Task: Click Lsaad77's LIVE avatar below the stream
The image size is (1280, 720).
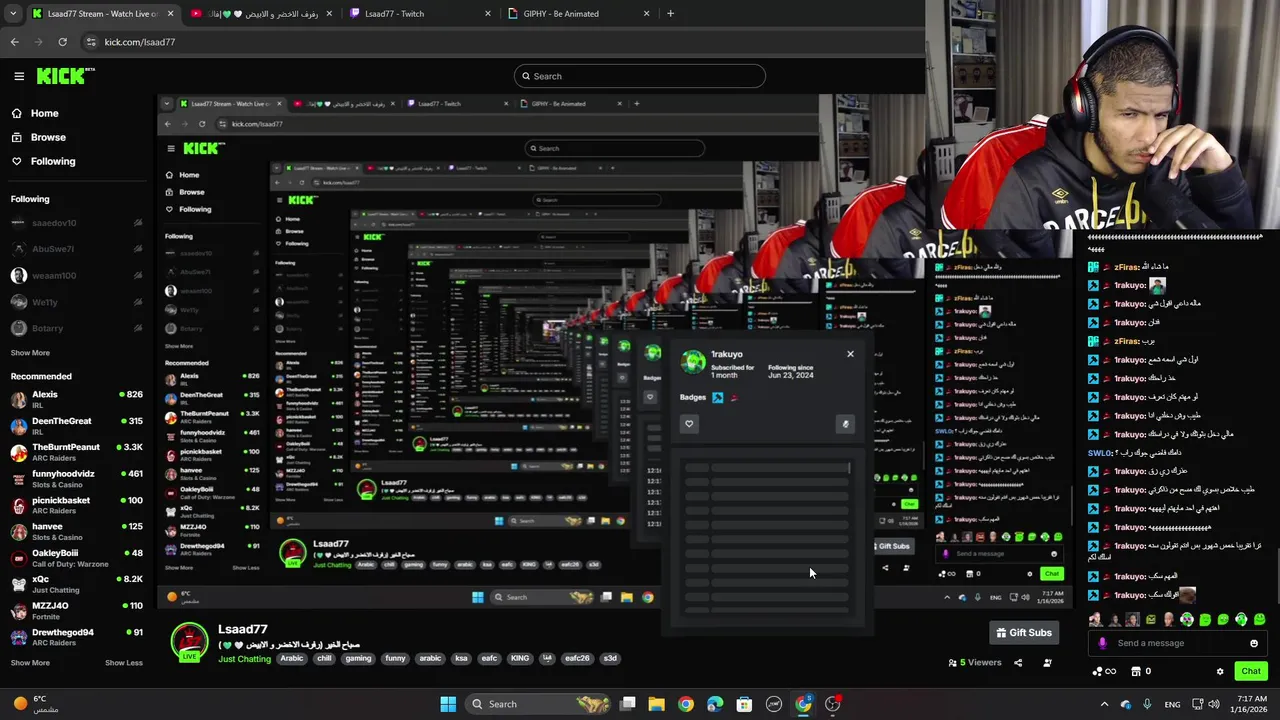Action: (x=189, y=643)
